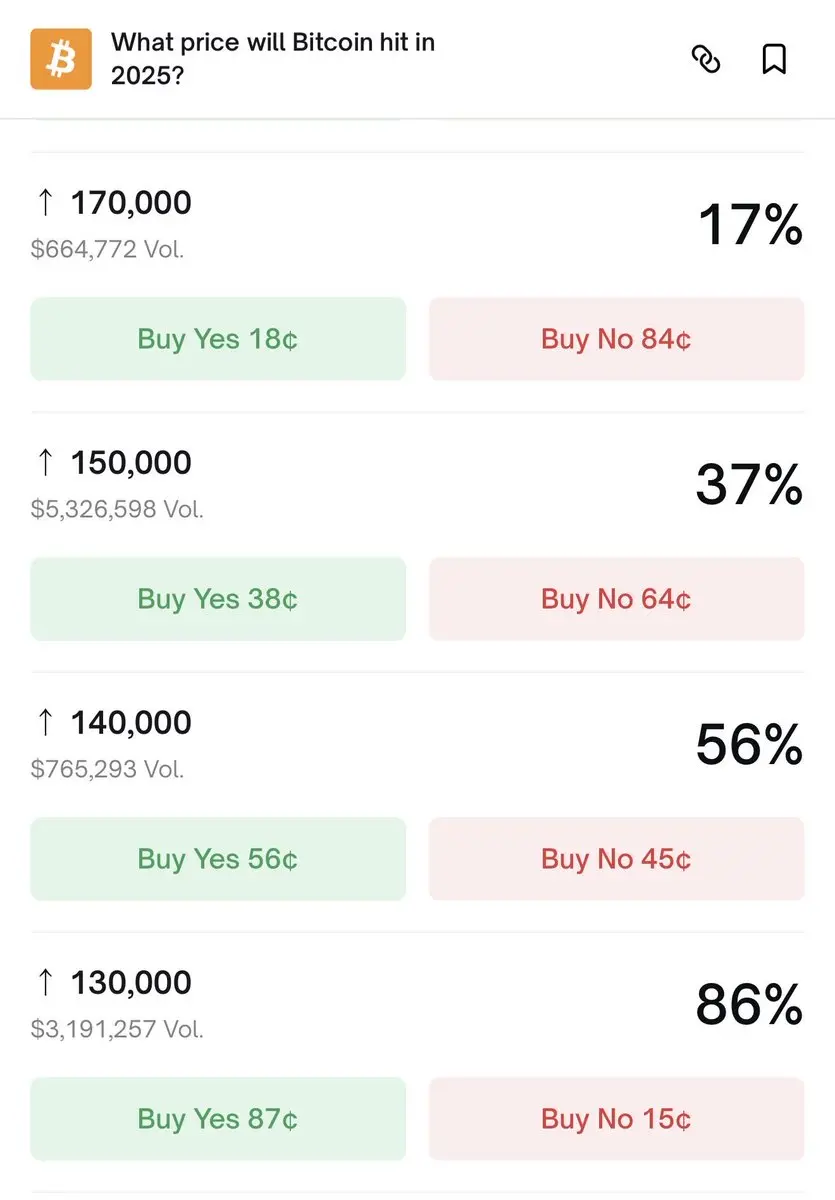
Task: Click the up arrow beside 130,000
Action: 45,983
